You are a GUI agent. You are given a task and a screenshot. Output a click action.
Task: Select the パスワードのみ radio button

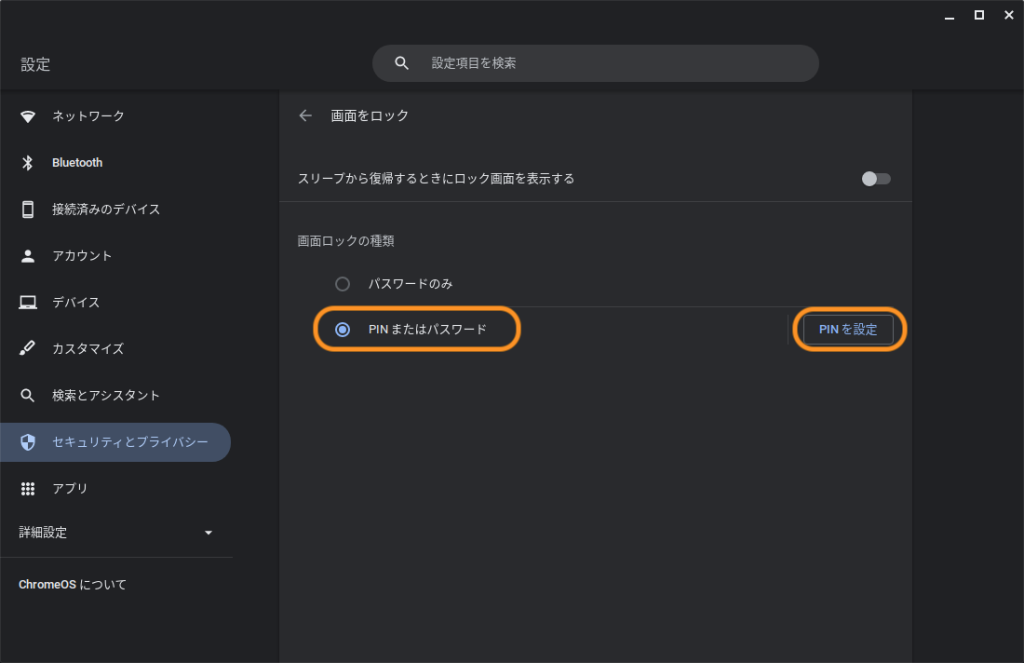pyautogui.click(x=342, y=284)
